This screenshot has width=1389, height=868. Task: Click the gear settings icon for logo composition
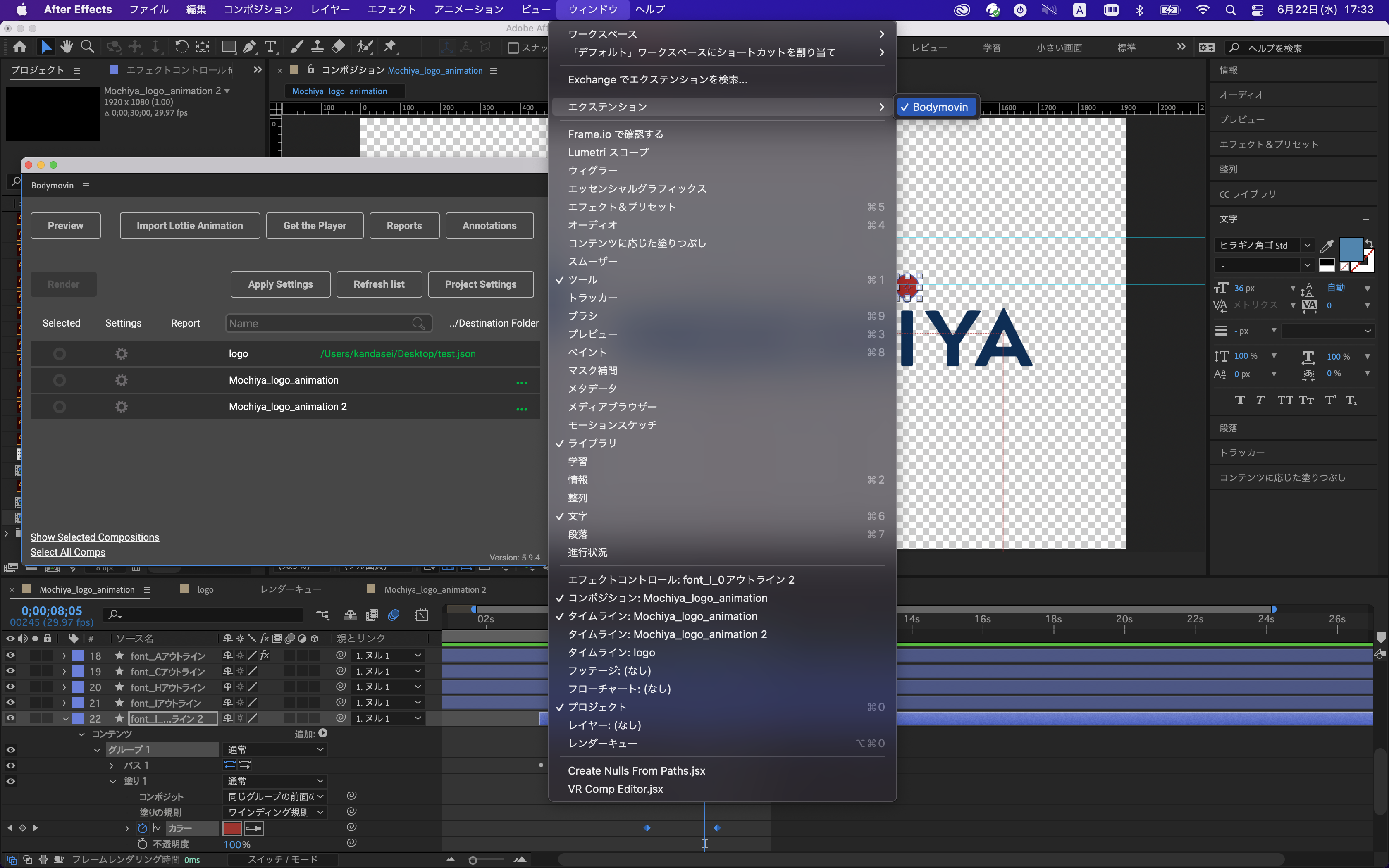(x=121, y=353)
